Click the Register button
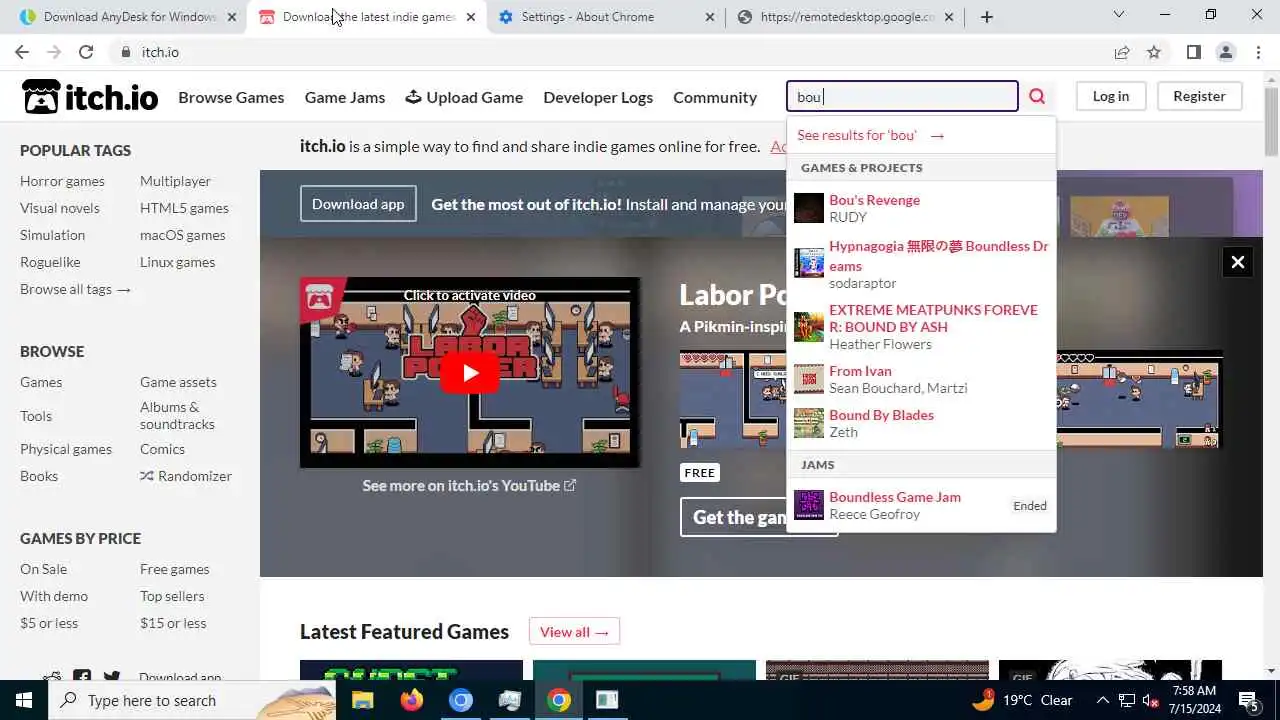 click(x=1199, y=96)
